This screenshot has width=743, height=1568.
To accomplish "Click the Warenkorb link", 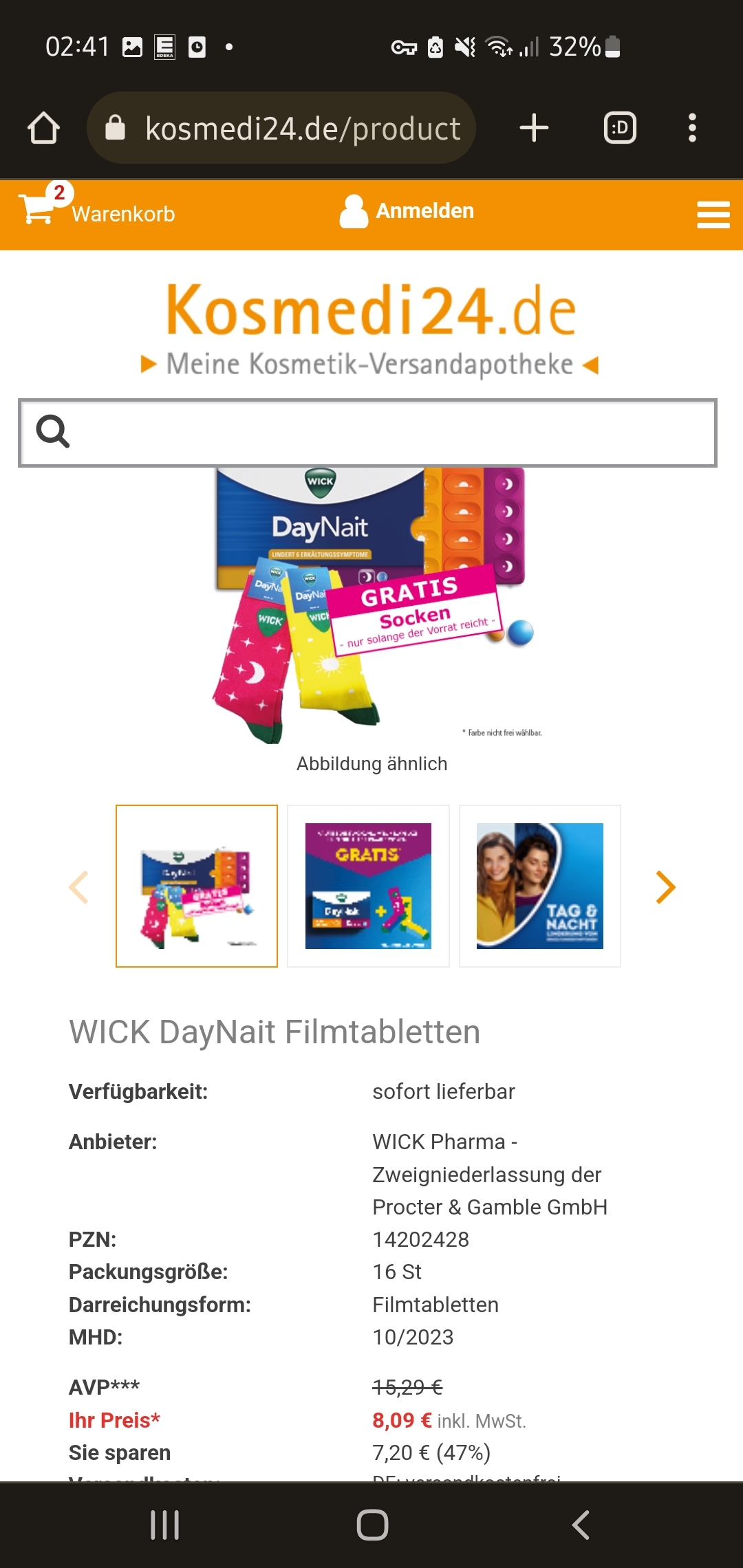I will (123, 214).
